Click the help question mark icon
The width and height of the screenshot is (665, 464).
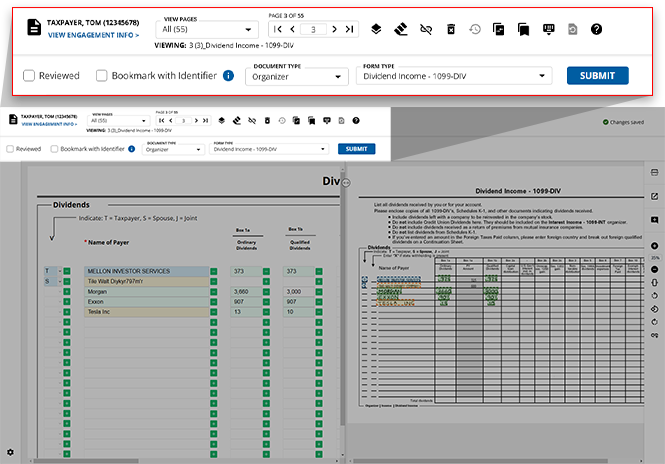click(x=596, y=29)
